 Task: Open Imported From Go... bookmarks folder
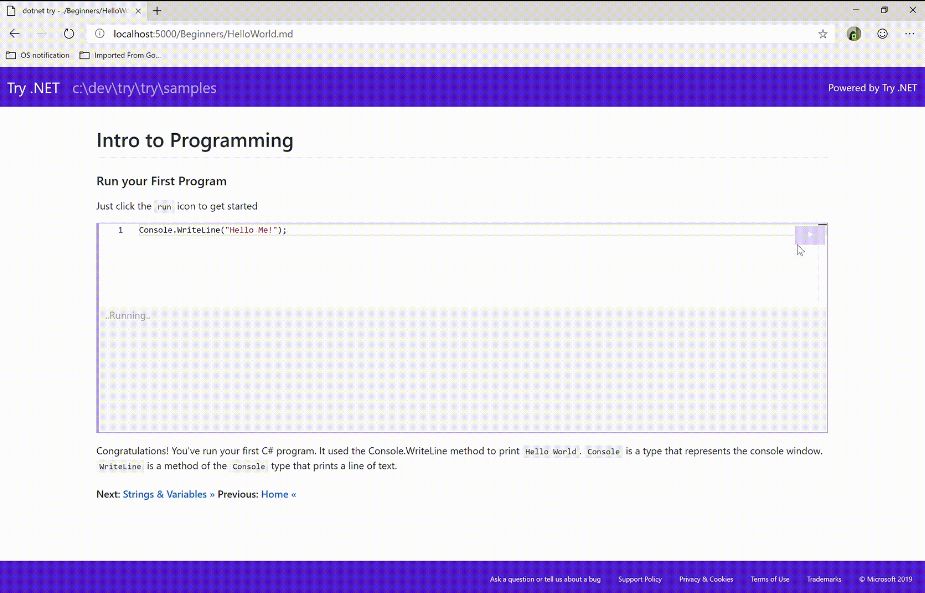point(120,55)
